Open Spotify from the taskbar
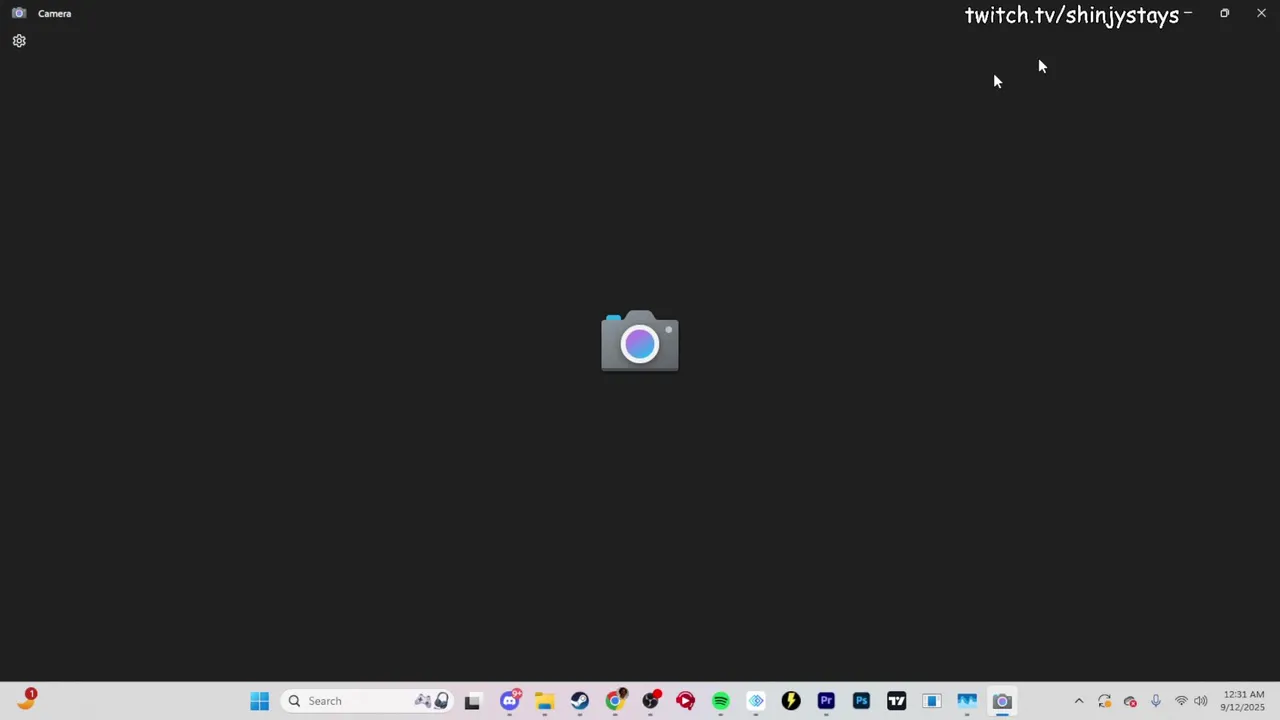This screenshot has width=1280, height=720. [721, 701]
